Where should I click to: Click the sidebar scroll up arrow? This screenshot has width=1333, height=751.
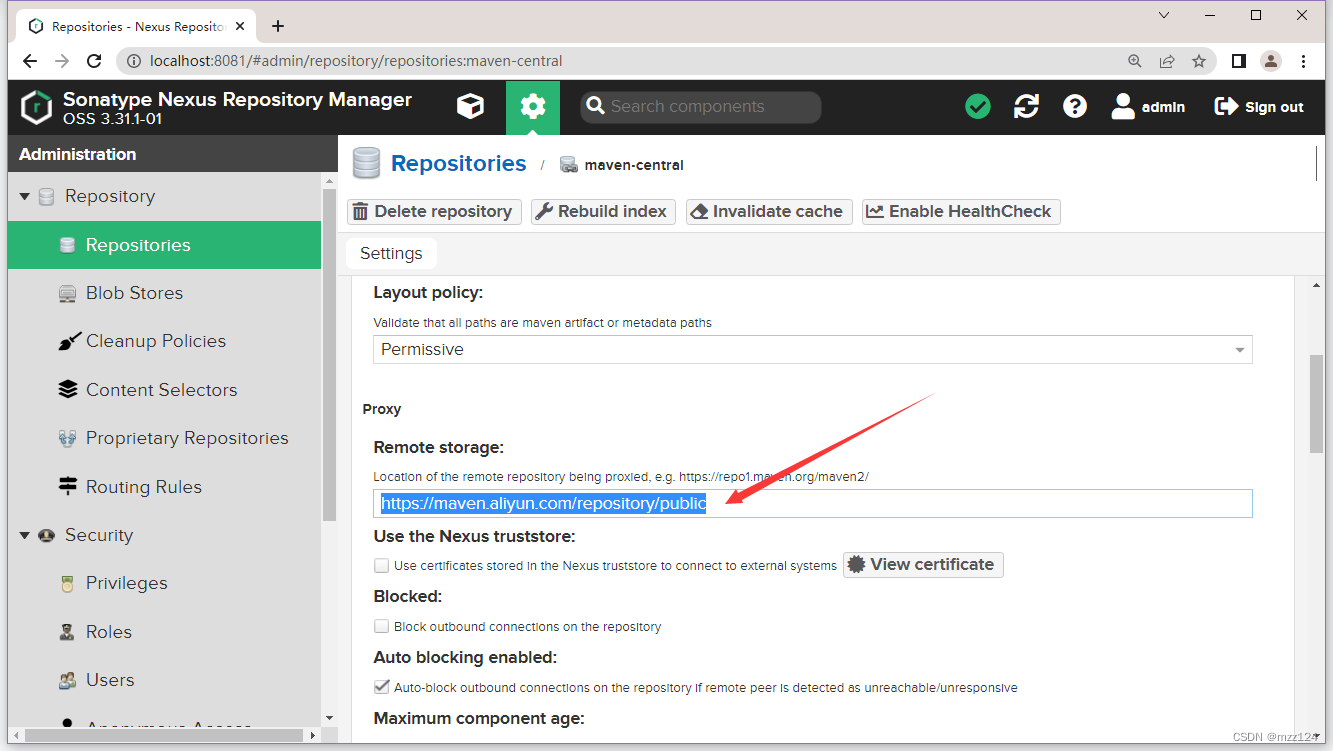(x=330, y=180)
